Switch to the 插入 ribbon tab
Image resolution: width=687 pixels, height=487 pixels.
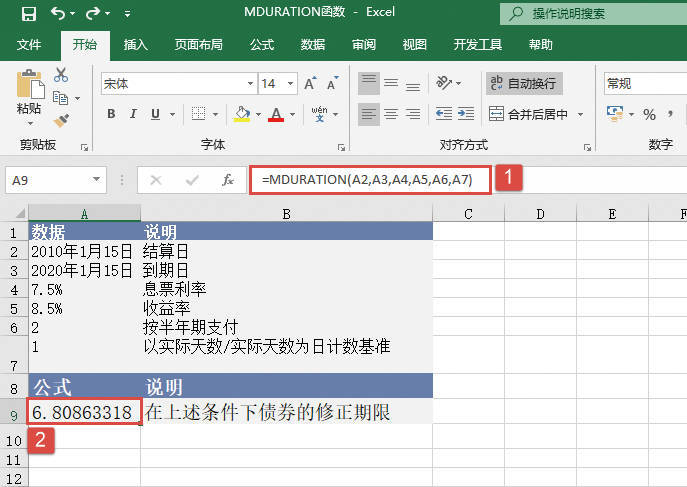(136, 45)
